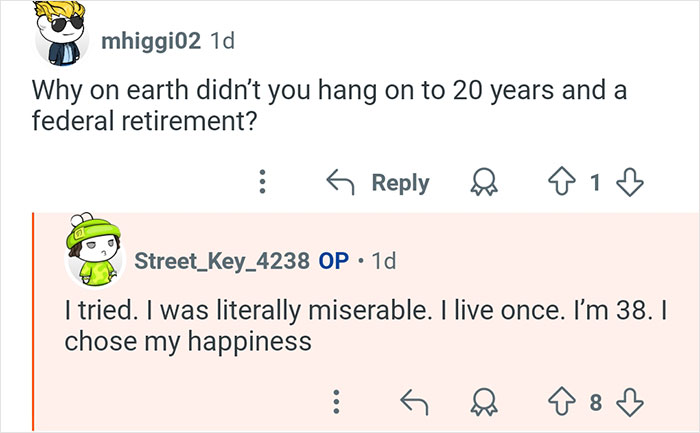Image resolution: width=700 pixels, height=433 pixels.
Task: Click the 1d timestamp on Street_Key_4238's reply
Action: click(x=383, y=261)
